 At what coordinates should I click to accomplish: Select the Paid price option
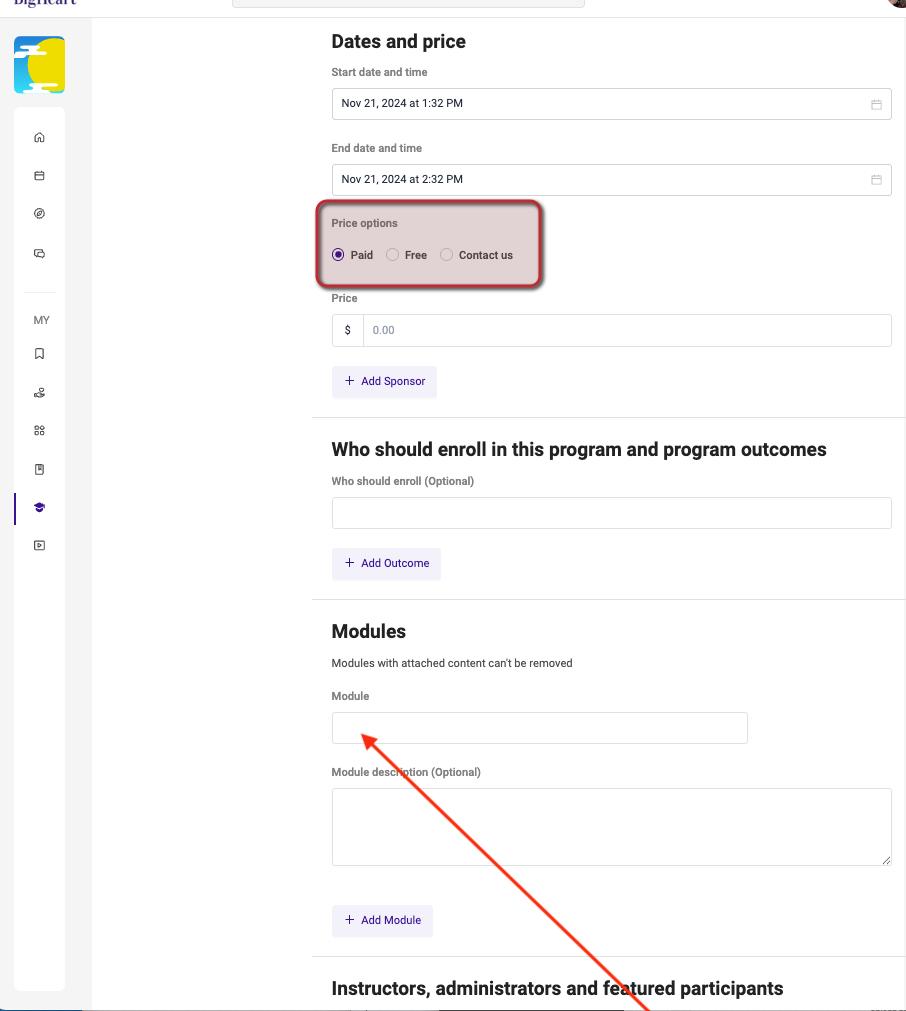click(x=338, y=255)
